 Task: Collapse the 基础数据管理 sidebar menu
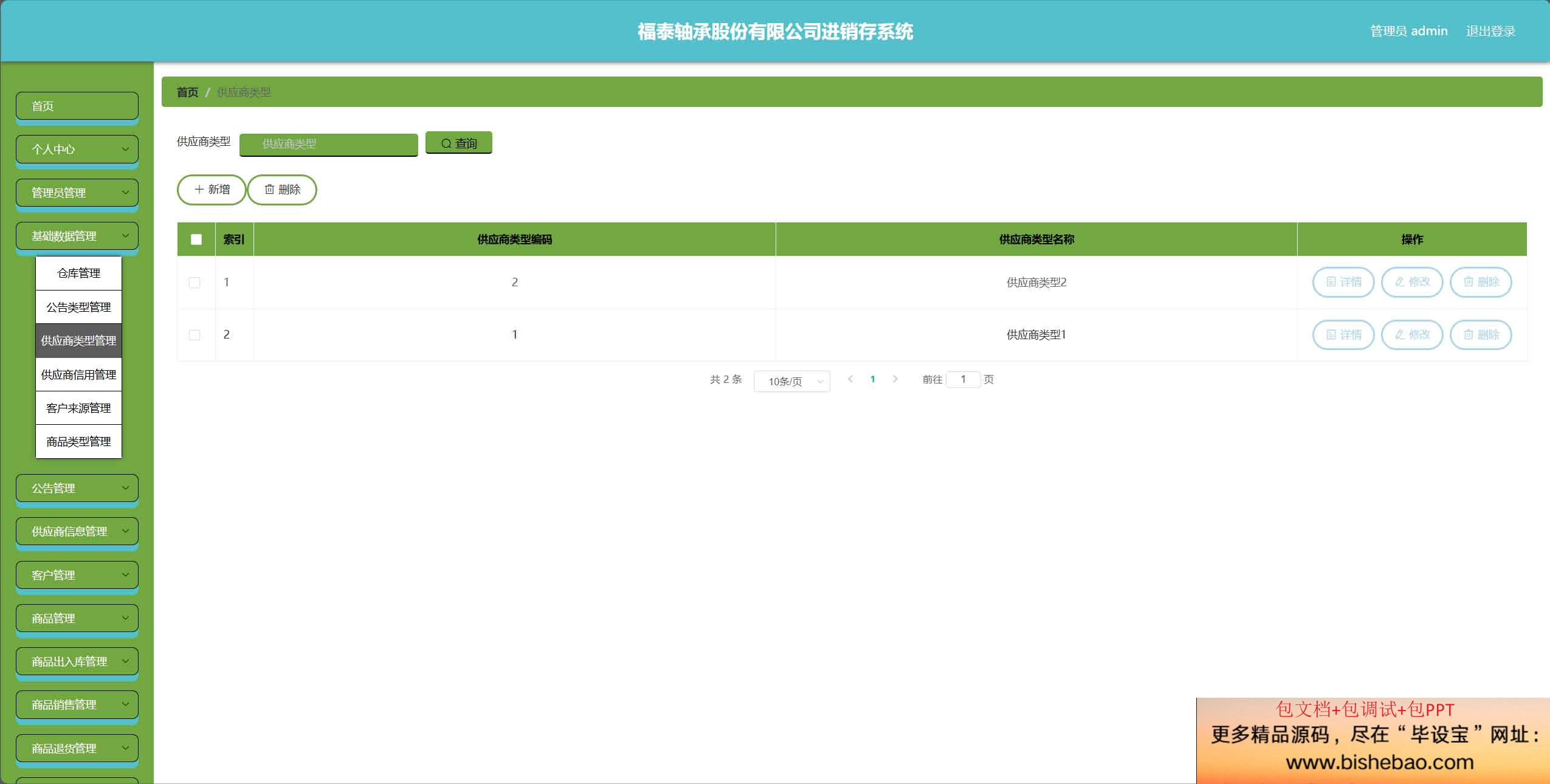[77, 236]
